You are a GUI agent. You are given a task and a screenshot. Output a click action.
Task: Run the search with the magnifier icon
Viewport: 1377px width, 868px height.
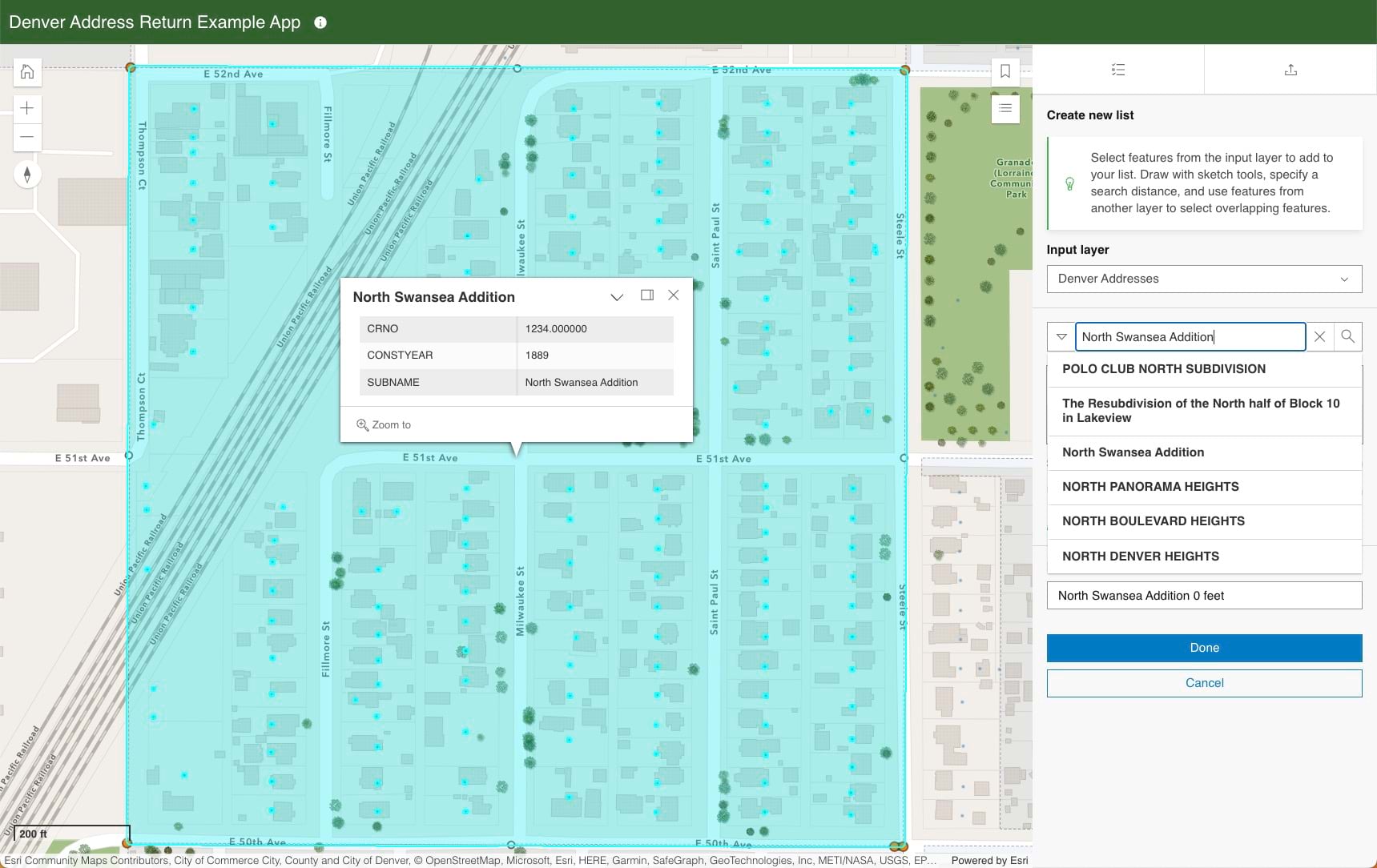pos(1349,336)
